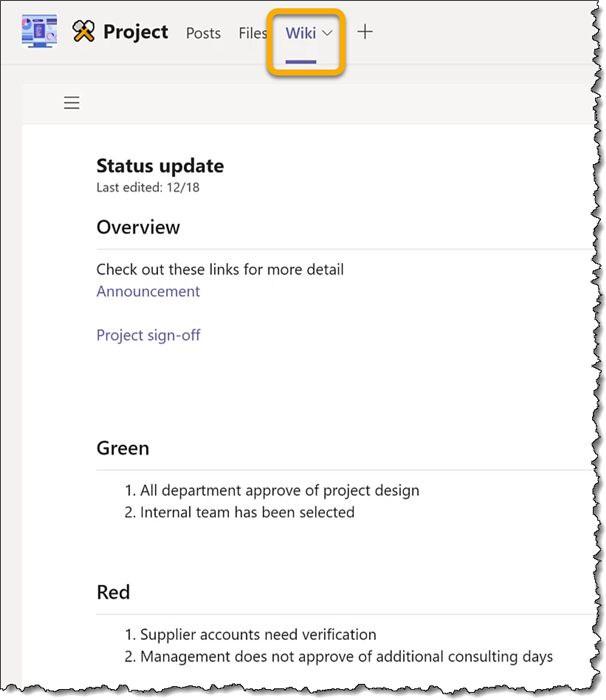Expand the Wiki tab dropdown chevron
The width and height of the screenshot is (606, 700).
tap(328, 33)
